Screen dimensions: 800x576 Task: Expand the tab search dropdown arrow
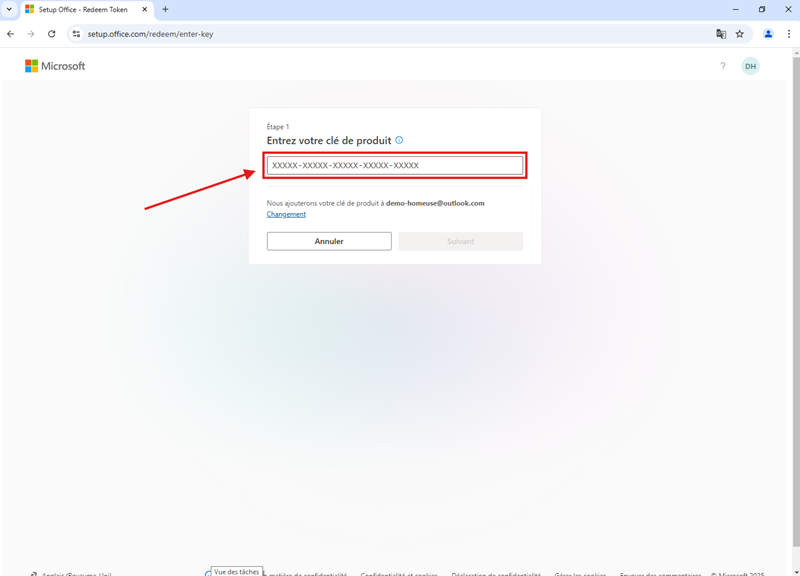click(9, 9)
